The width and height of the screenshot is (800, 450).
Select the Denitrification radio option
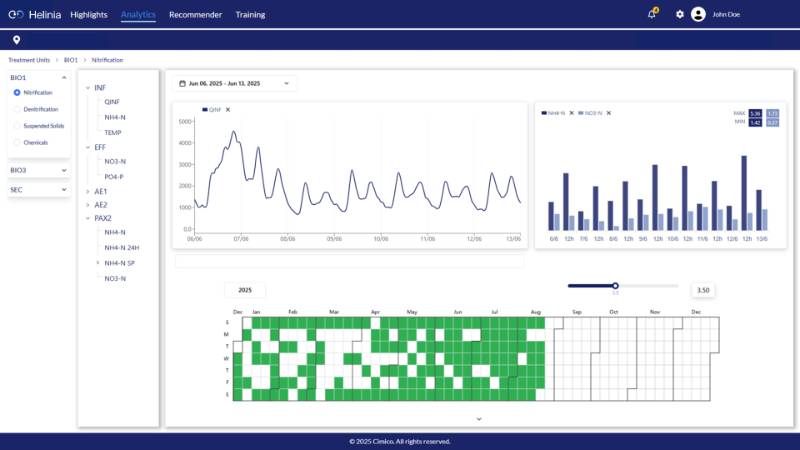point(17,108)
